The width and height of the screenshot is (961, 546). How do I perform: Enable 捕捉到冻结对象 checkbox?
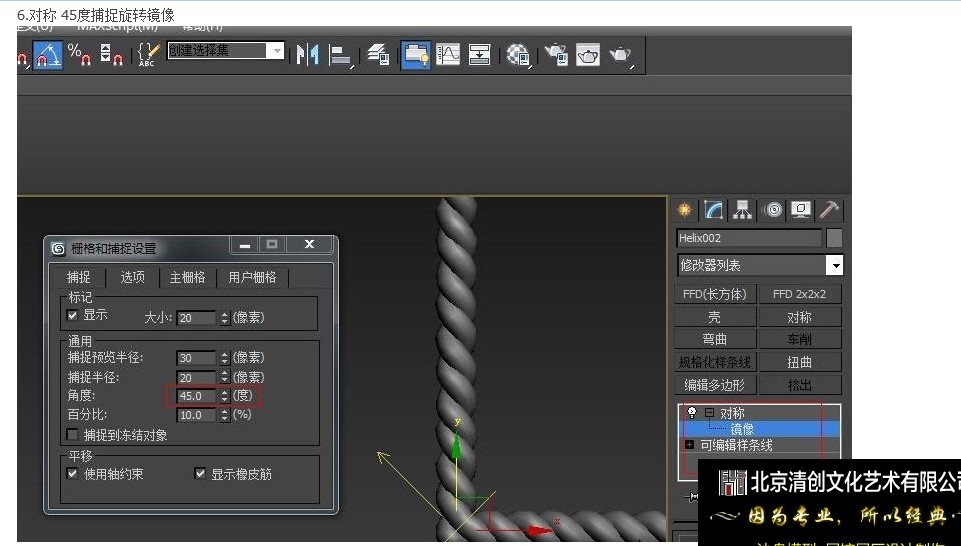pos(72,435)
